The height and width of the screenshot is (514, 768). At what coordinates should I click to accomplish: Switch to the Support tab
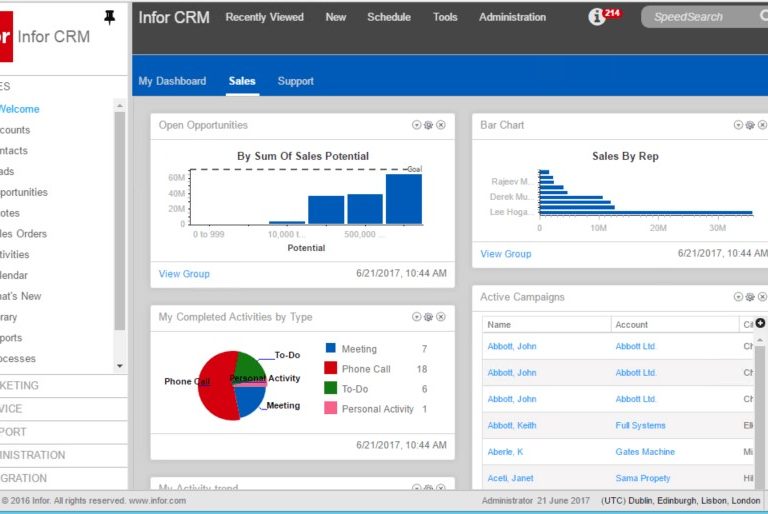(295, 81)
